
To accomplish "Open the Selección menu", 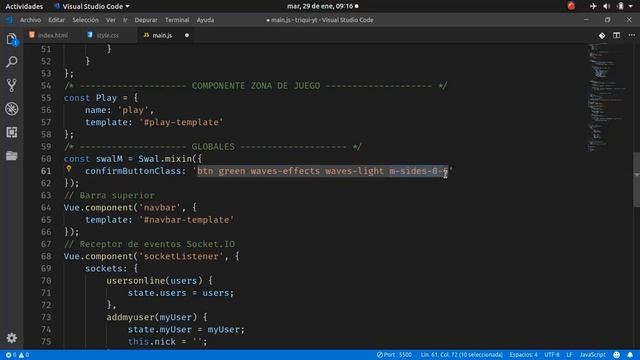I will click(x=85, y=20).
